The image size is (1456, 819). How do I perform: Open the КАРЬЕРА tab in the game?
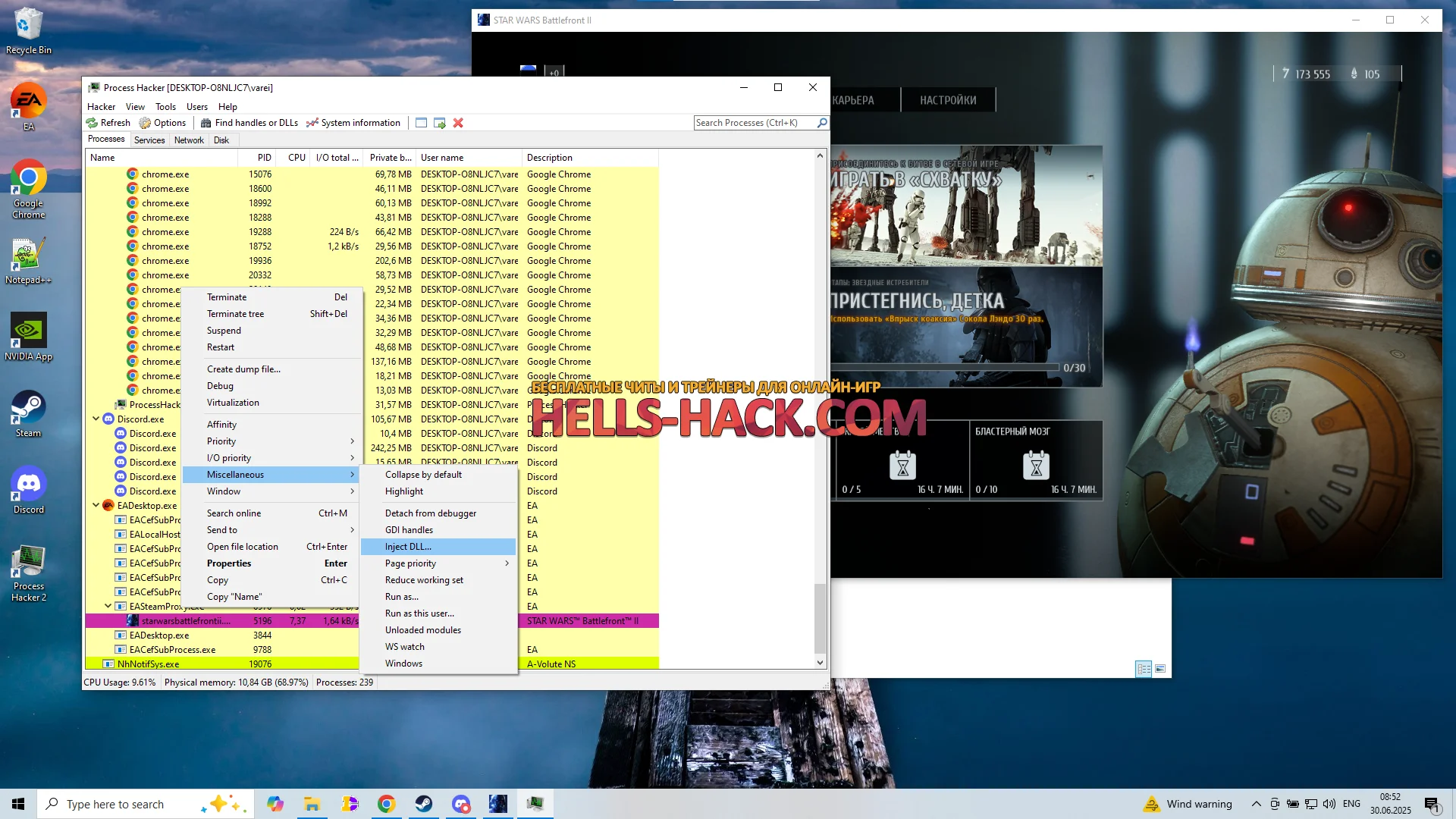pos(854,100)
